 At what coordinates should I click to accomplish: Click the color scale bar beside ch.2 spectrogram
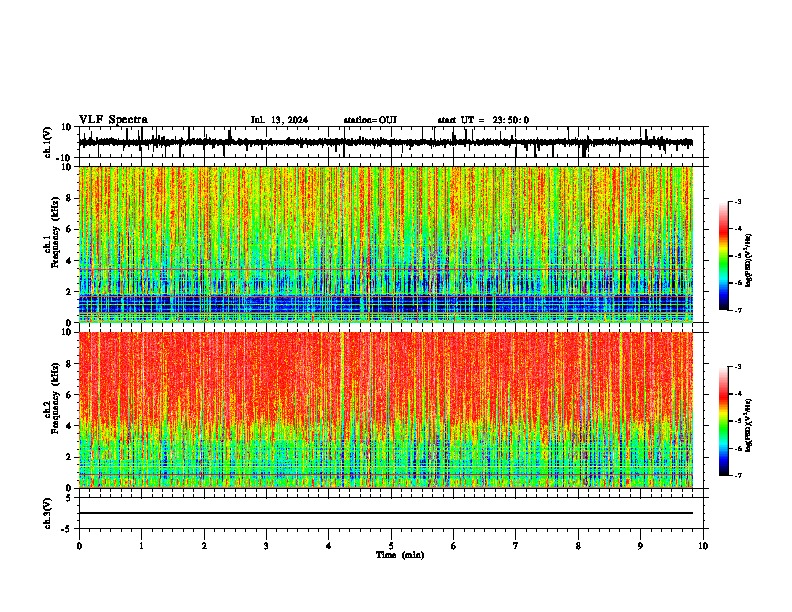pos(724,421)
